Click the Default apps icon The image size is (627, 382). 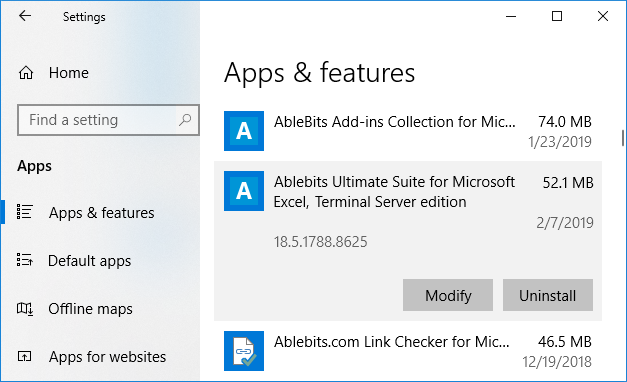[24, 260]
